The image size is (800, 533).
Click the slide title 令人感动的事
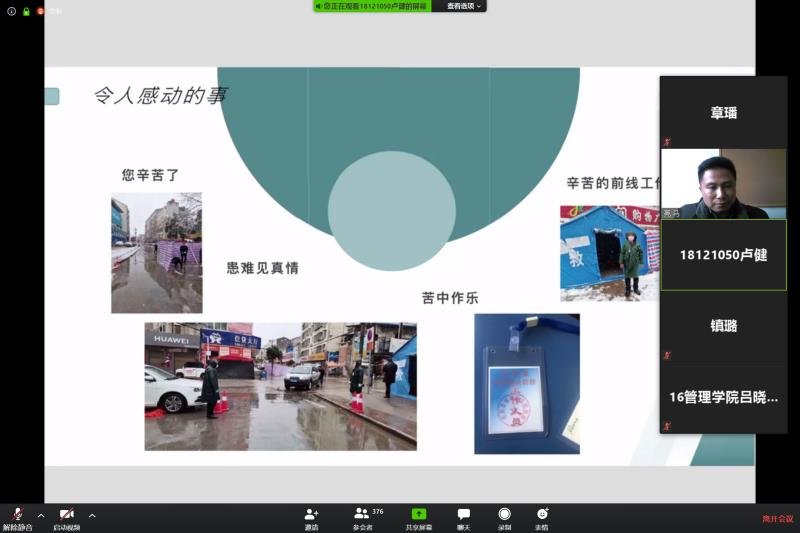[x=160, y=95]
